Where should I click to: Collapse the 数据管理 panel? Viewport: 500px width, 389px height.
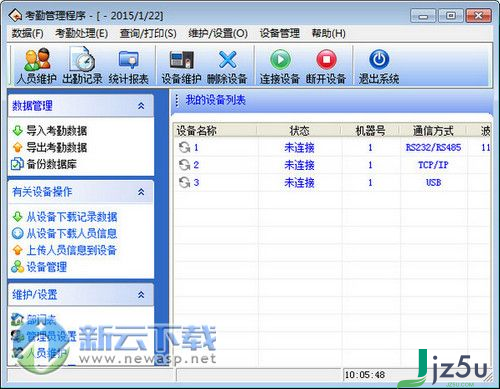141,106
